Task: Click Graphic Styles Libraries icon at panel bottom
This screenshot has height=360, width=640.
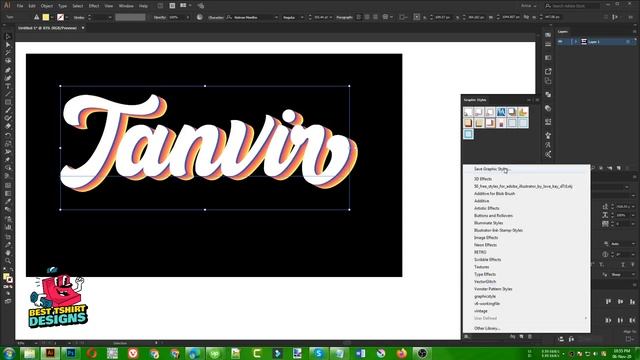Action: click(466, 336)
